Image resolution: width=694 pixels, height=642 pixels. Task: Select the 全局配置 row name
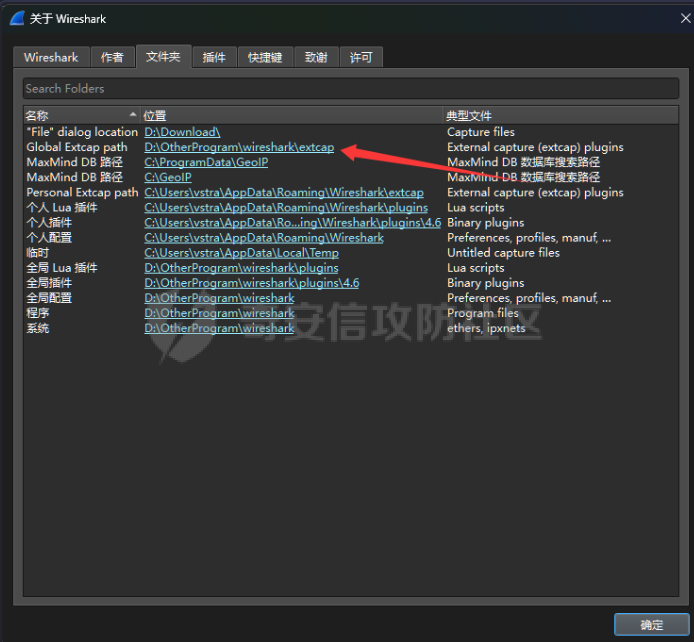[x=49, y=298]
